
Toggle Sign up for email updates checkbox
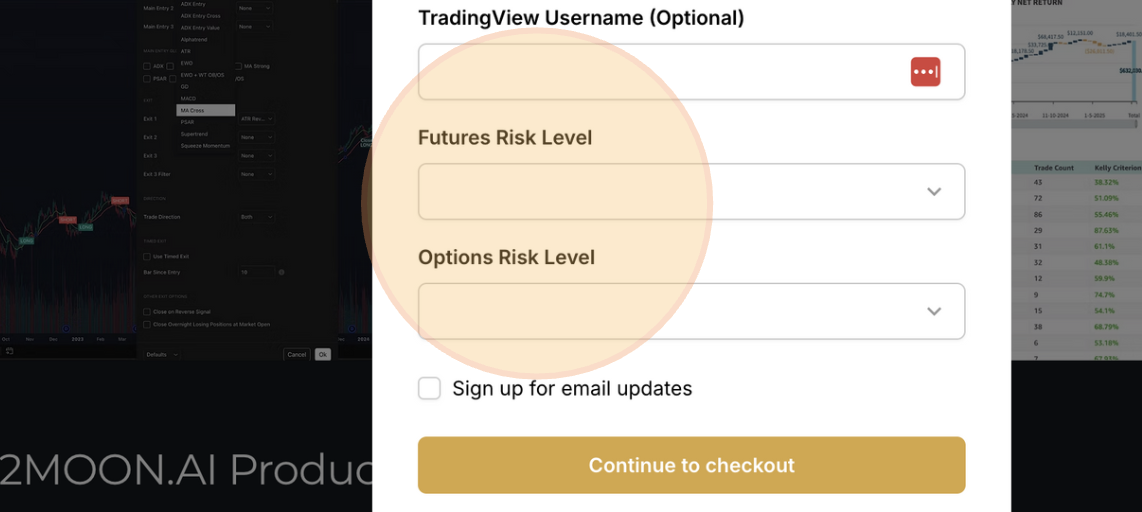point(429,388)
